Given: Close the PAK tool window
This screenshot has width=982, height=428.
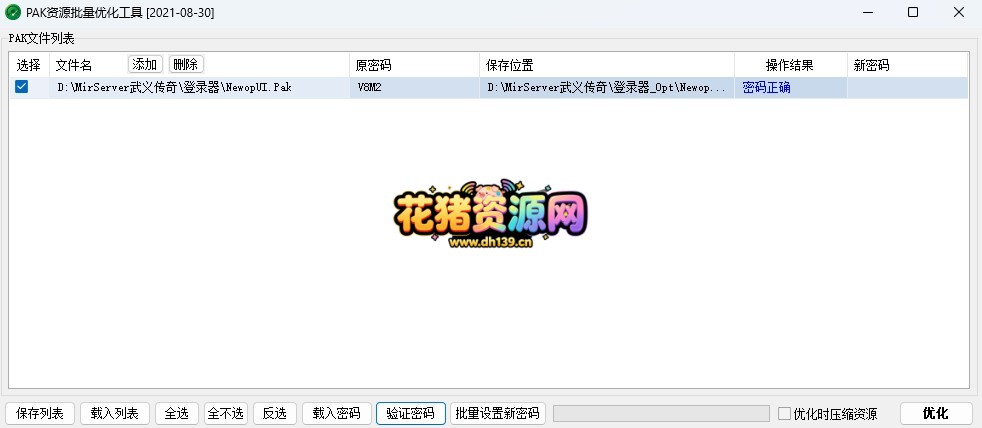Looking at the screenshot, I should 959,13.
